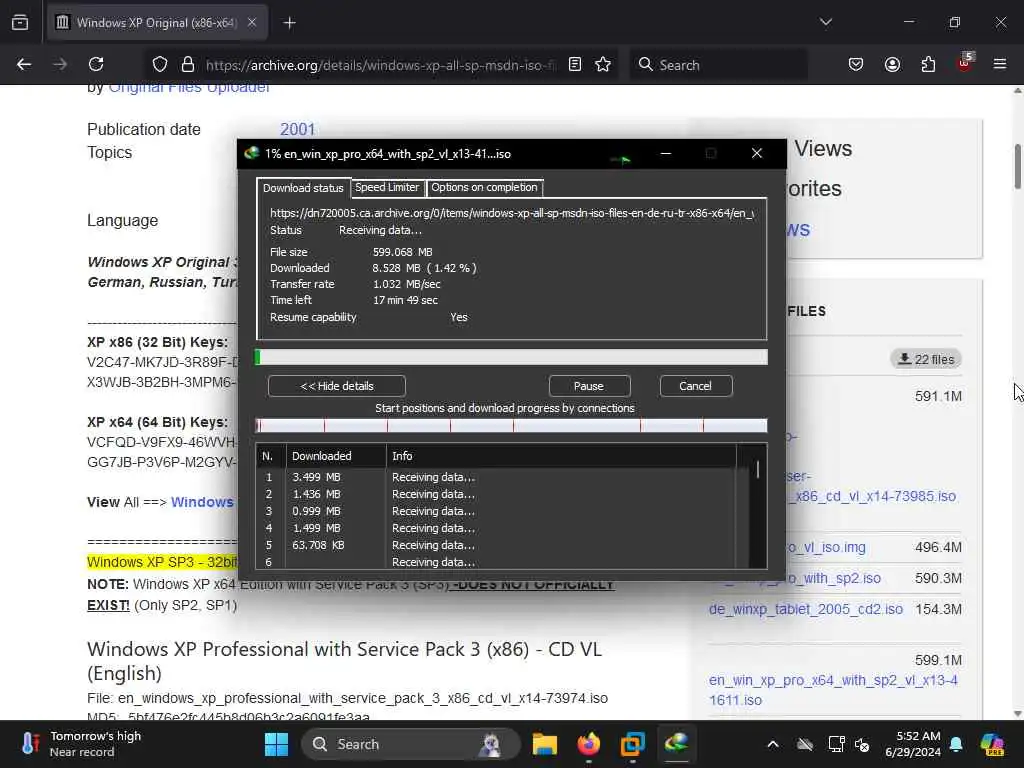
Task: Select connection row with 1.436 MB
Action: 496,494
